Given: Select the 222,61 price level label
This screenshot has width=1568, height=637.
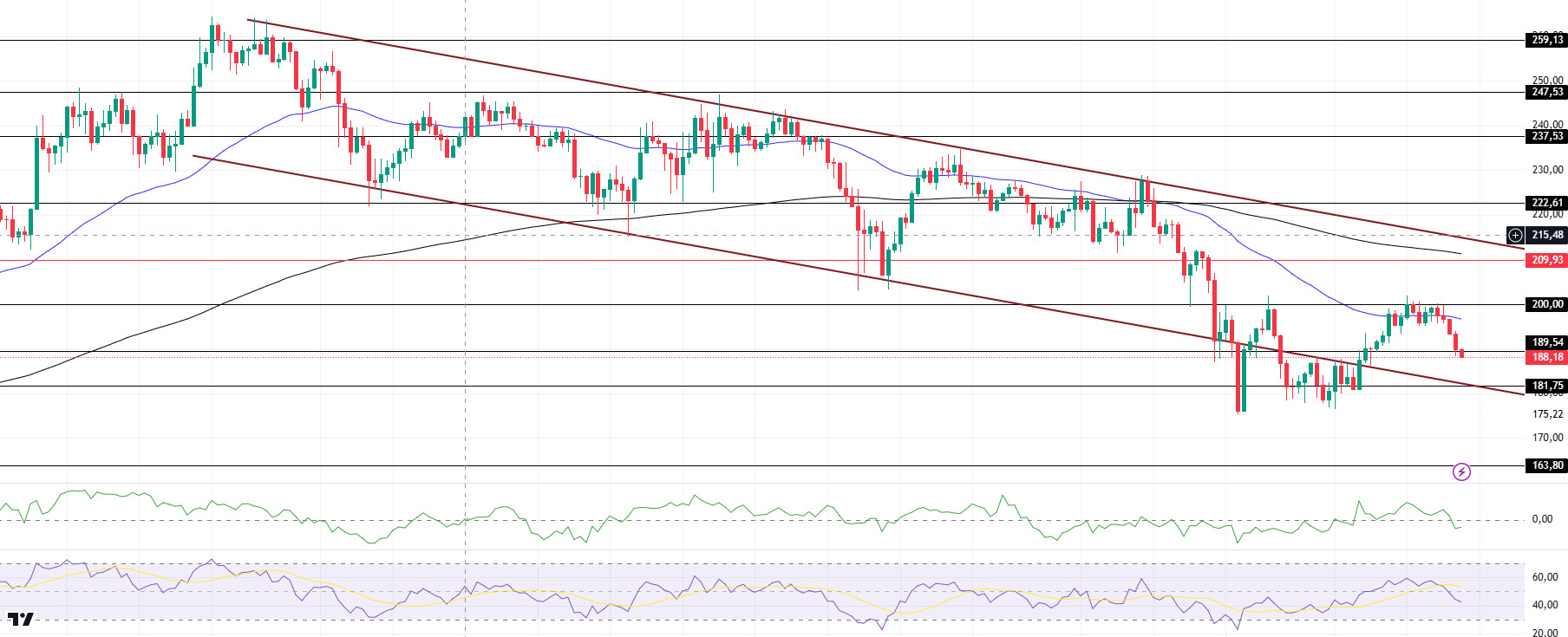Looking at the screenshot, I should point(1546,203).
